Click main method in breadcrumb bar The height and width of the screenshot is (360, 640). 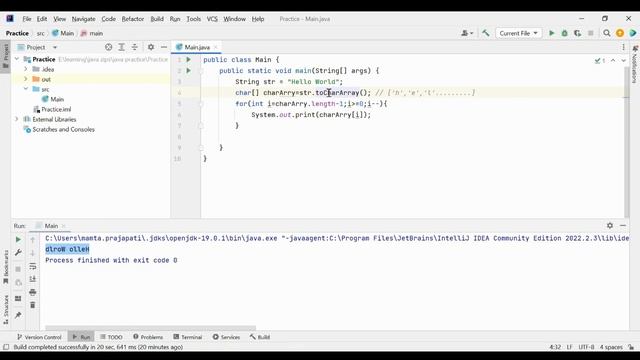(x=92, y=33)
